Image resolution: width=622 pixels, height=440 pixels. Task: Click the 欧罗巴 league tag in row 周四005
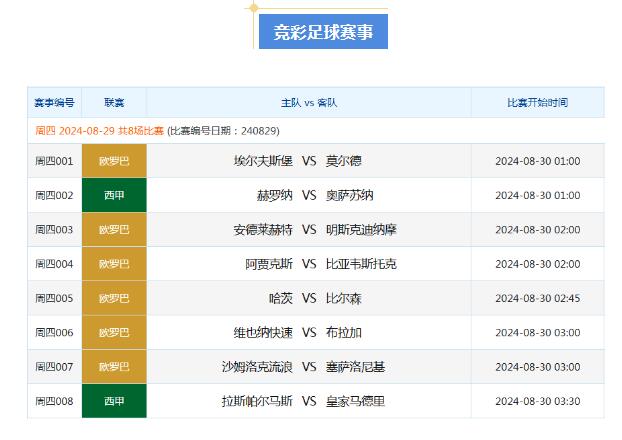coord(114,298)
